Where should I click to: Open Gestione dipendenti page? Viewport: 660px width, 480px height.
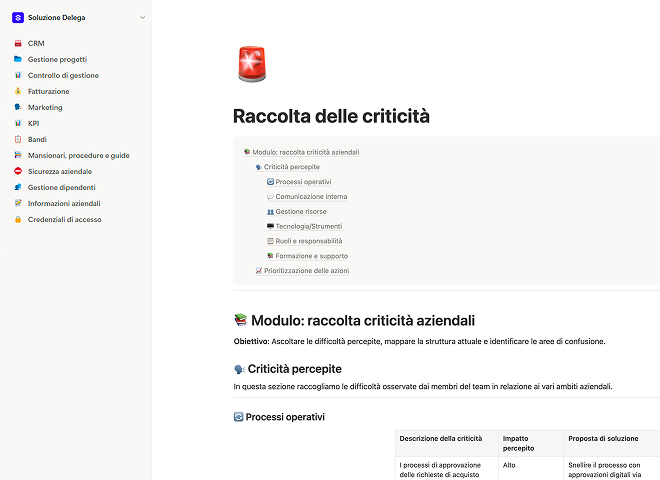(x=61, y=187)
